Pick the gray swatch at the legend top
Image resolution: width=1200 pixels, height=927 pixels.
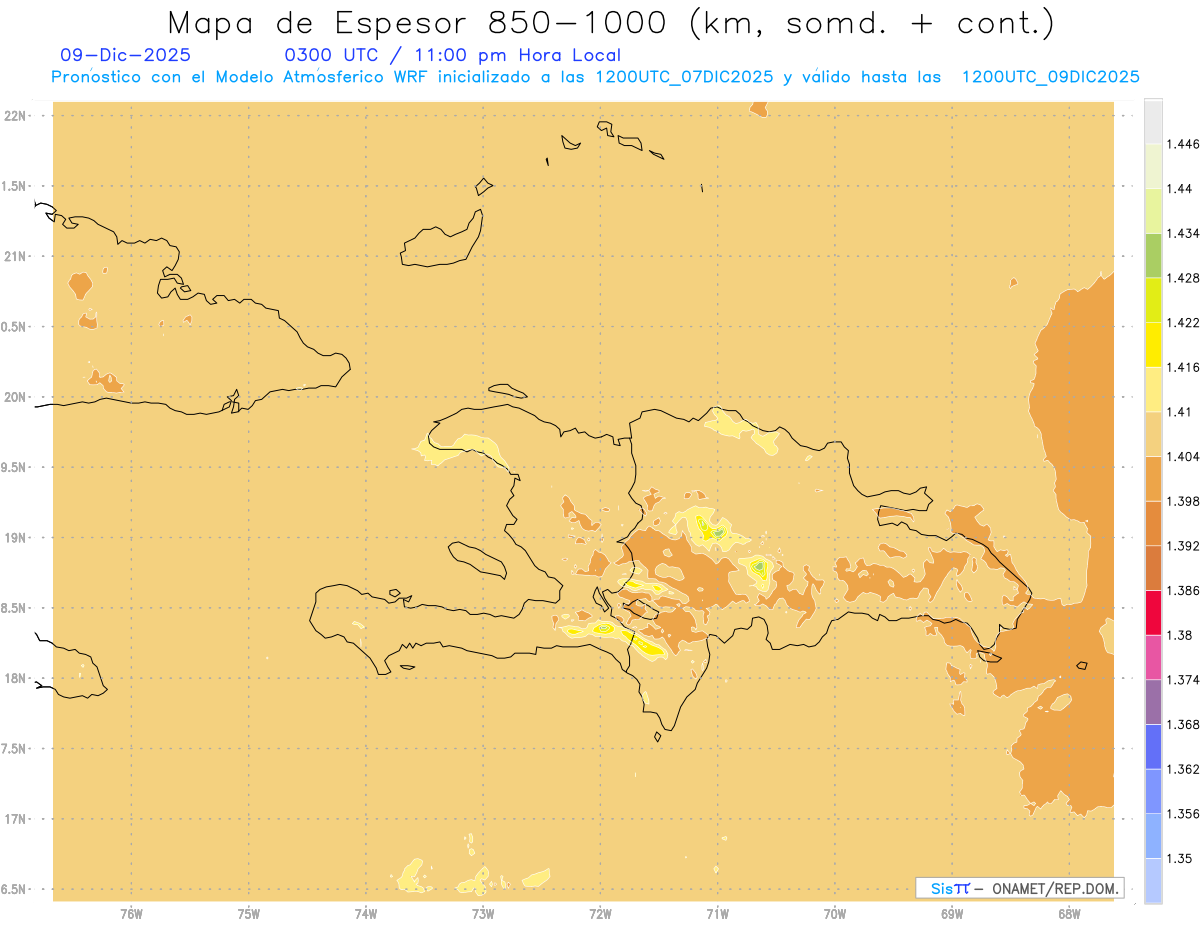click(x=1153, y=121)
